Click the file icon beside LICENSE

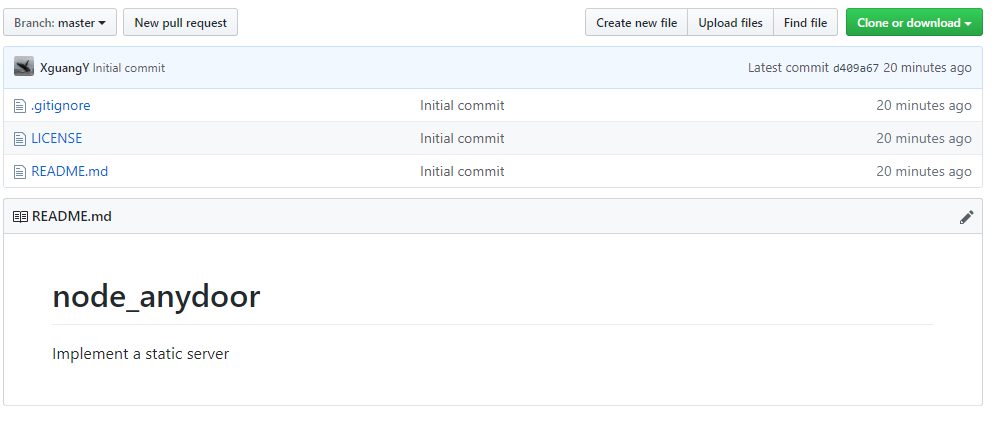(x=20, y=139)
